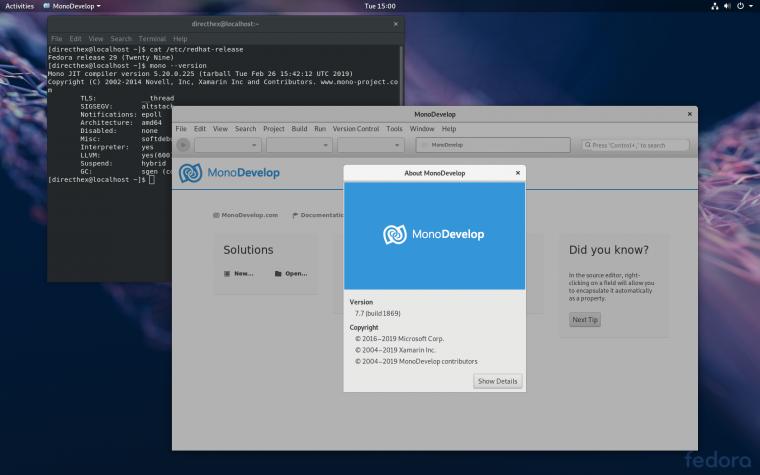Viewport: 760px width, 475px height.
Task: Click '© 2004–2019 MonoDevelop contributors' text
Action: click(x=416, y=361)
